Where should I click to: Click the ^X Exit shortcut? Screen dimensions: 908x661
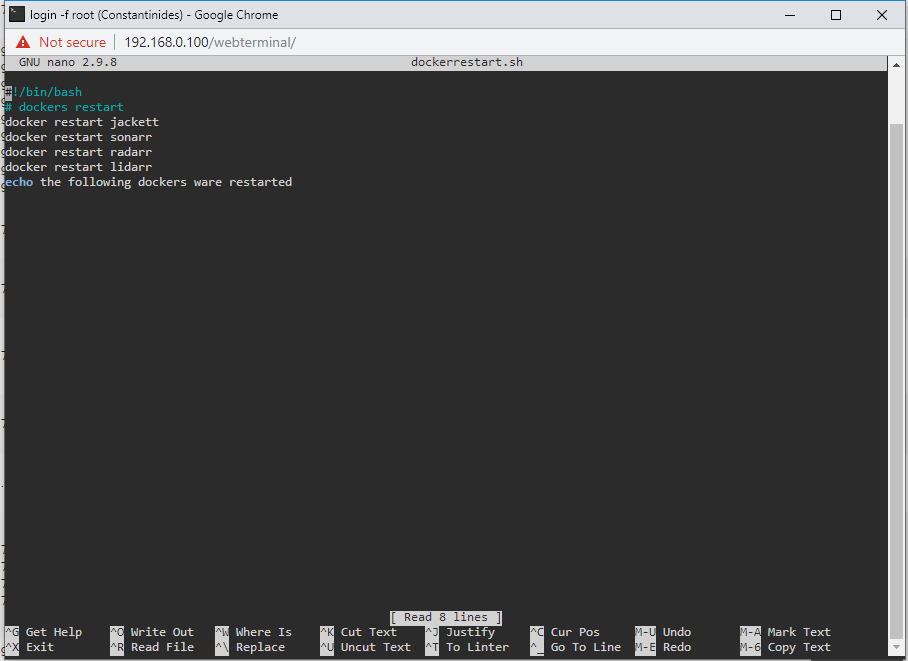pos(30,647)
